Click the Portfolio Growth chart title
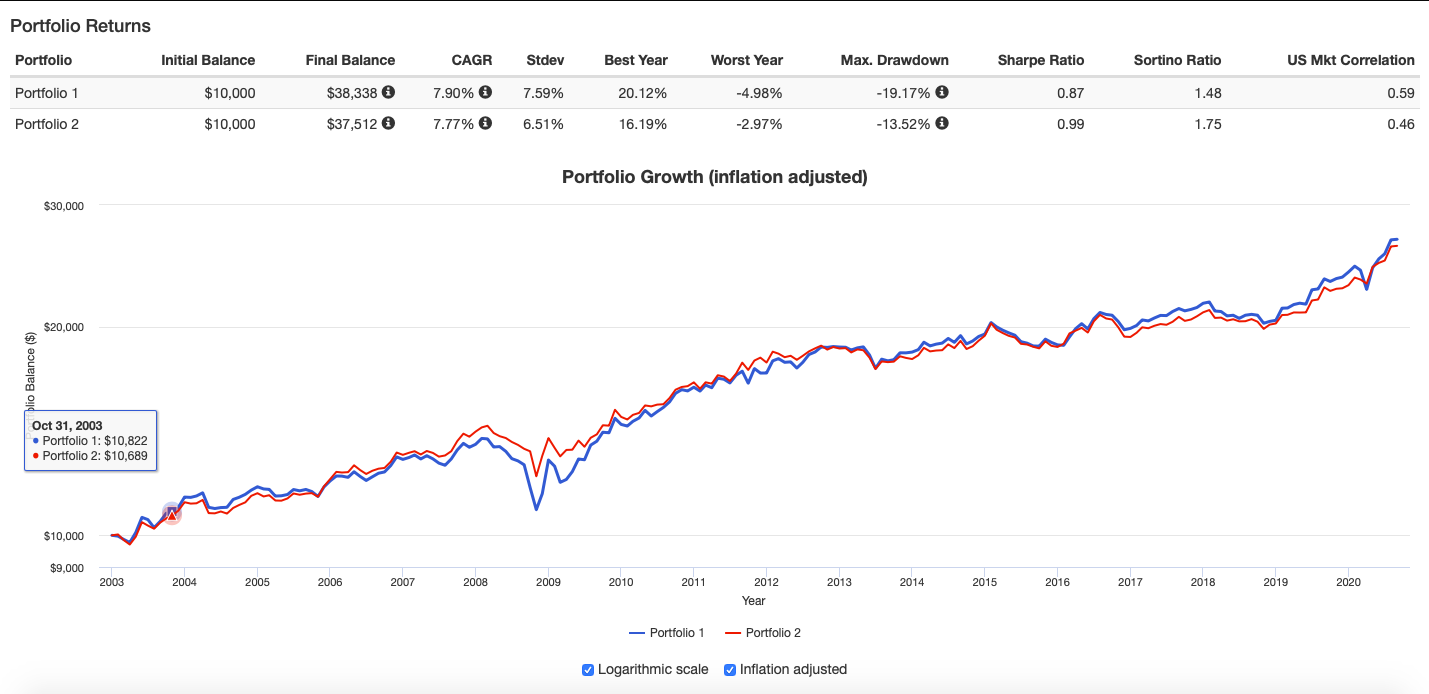Screen dimensions: 1429x694 click(x=714, y=177)
